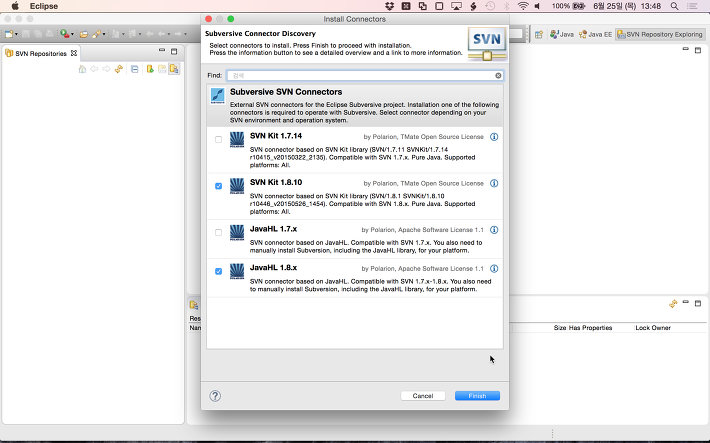
Task: Open Dropbox menu bar icon
Action: [x=389, y=6]
